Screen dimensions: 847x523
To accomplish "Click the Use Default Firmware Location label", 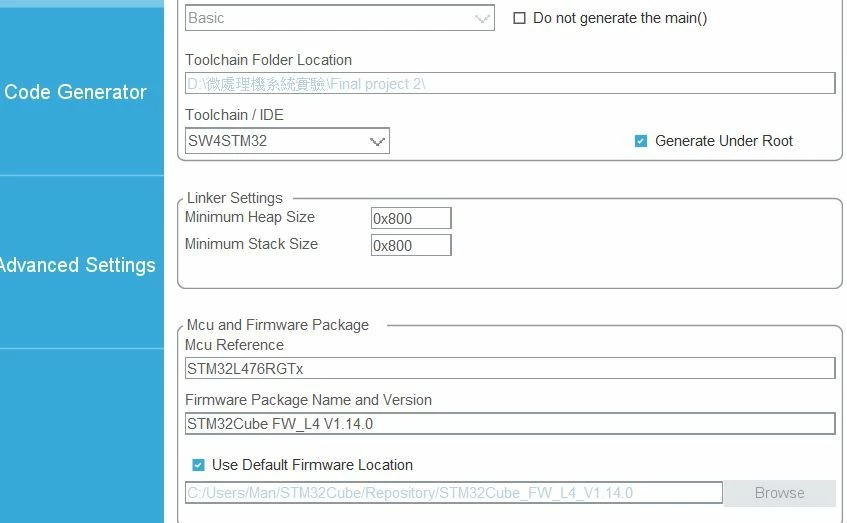I will (312, 465).
